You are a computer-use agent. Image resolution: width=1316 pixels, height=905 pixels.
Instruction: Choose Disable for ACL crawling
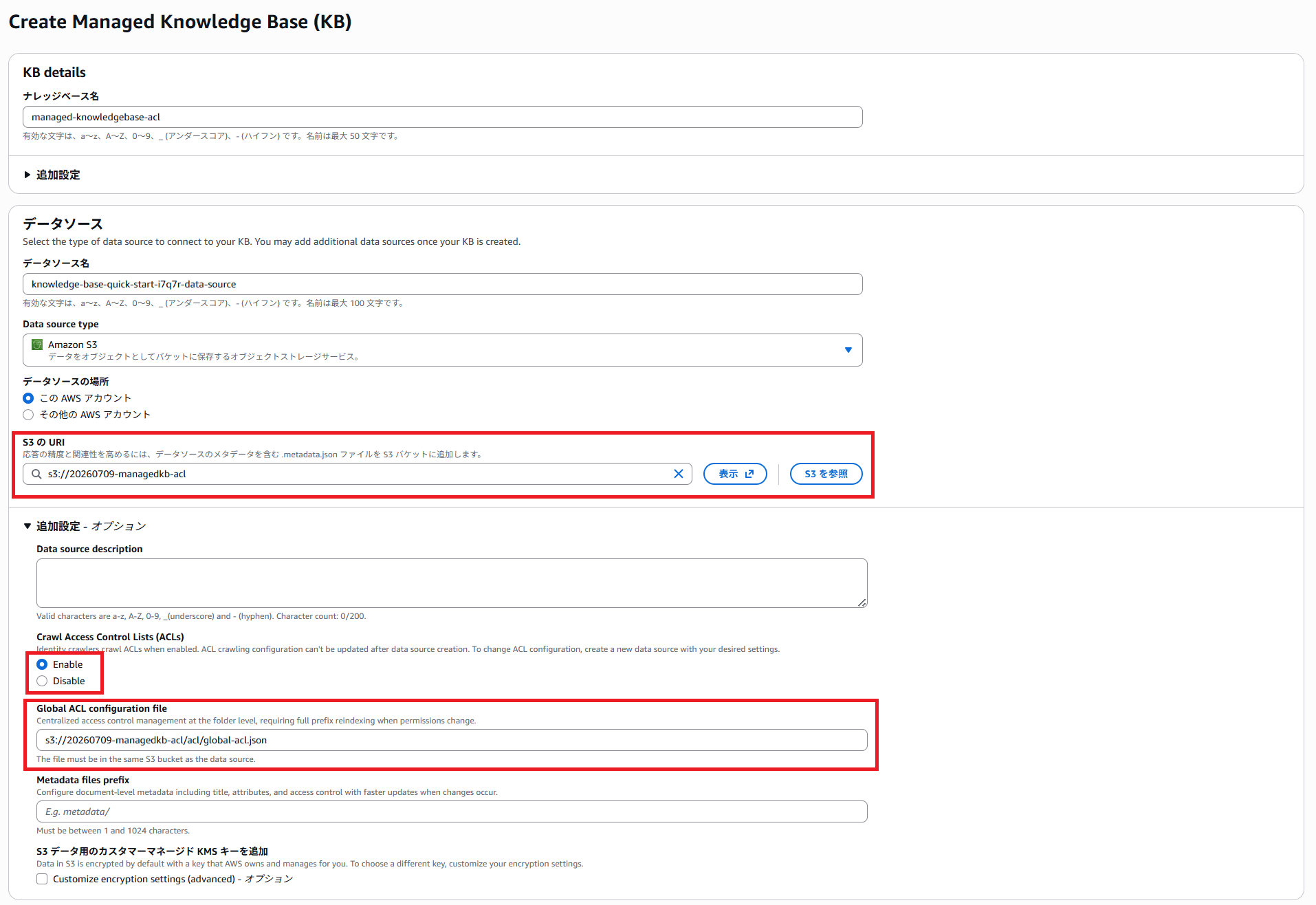click(x=42, y=681)
